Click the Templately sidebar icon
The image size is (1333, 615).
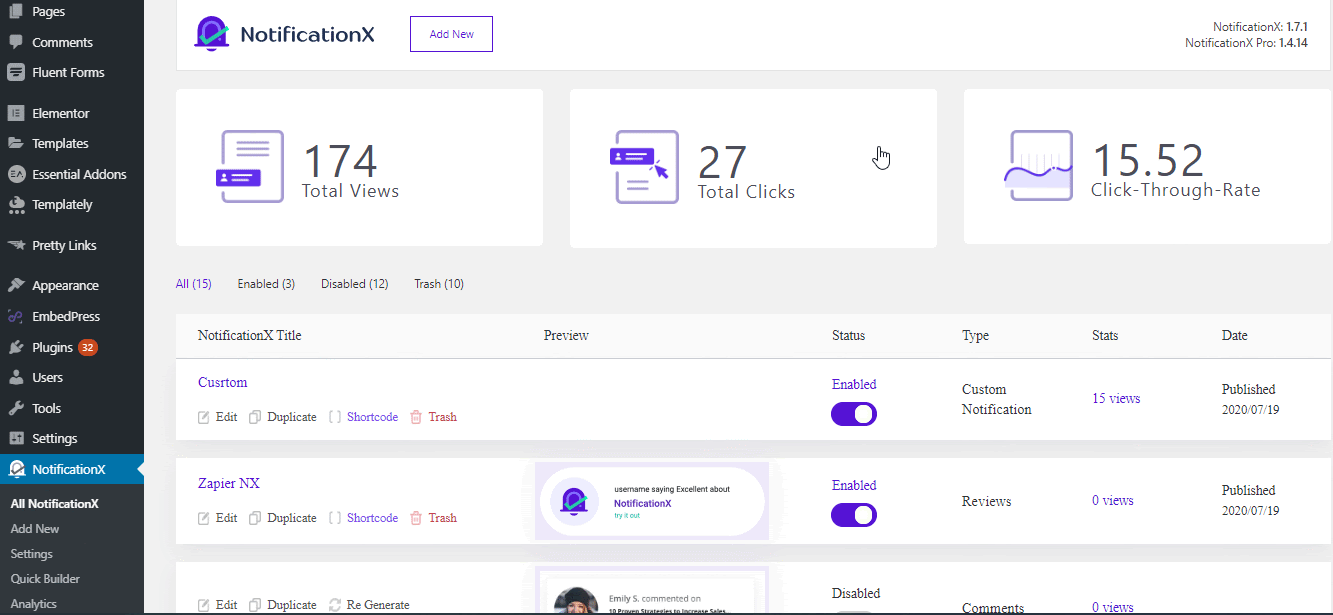tap(16, 204)
